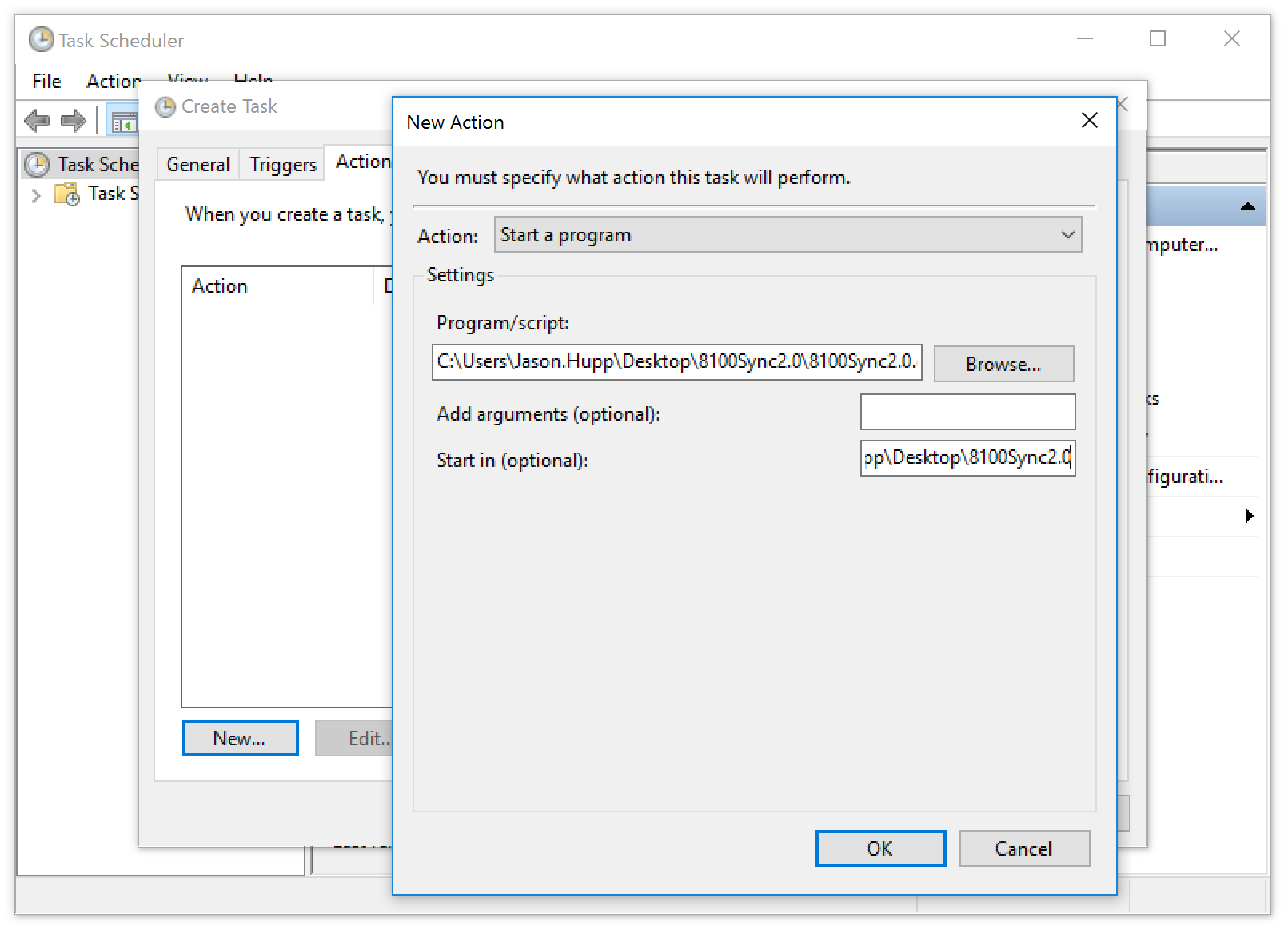This screenshot has height=930, width=1288.
Task: Open the submenu arrow in the Actions pane
Action: (1249, 516)
